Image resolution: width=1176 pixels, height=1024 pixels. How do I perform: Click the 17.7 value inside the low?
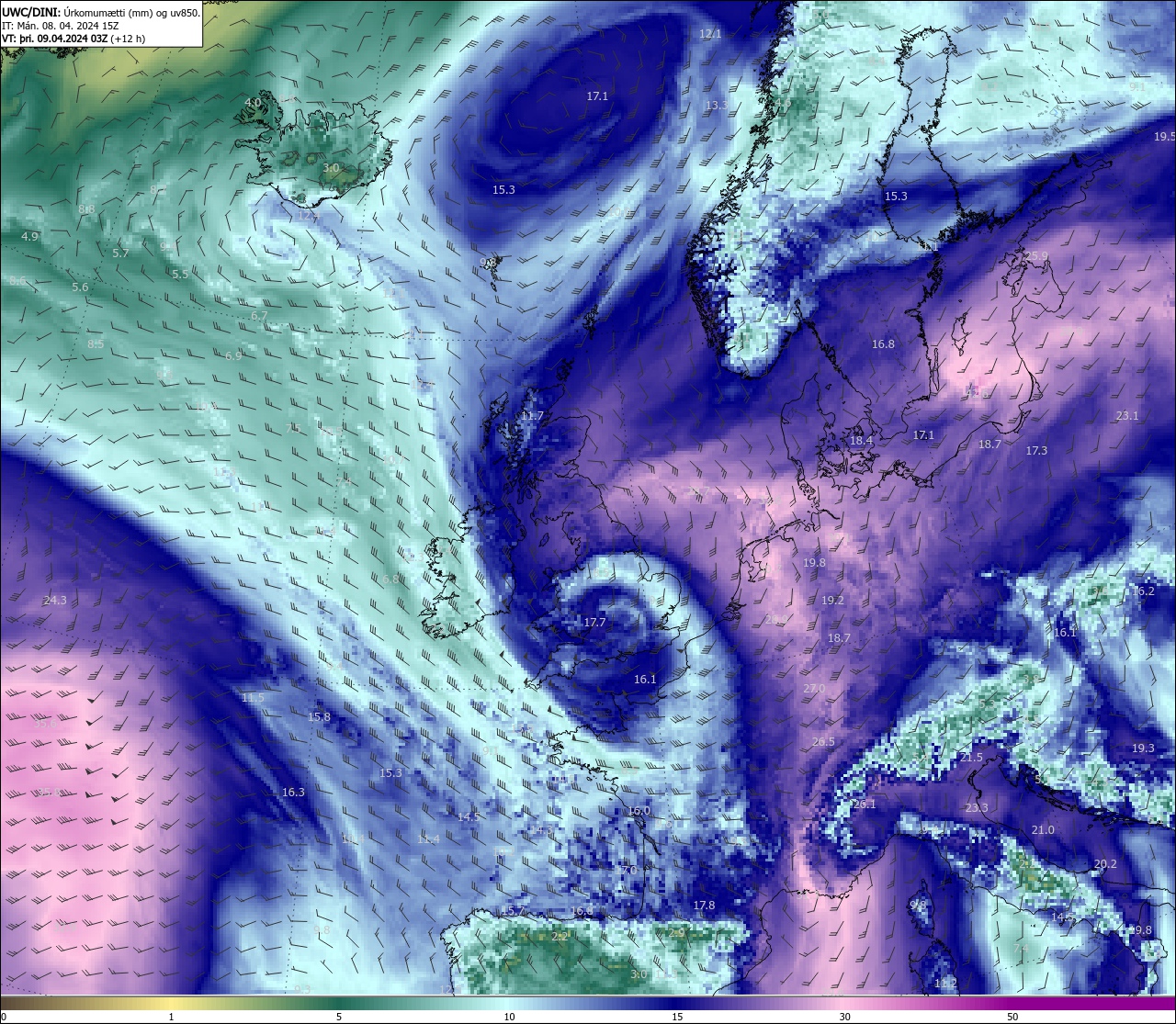click(x=594, y=622)
